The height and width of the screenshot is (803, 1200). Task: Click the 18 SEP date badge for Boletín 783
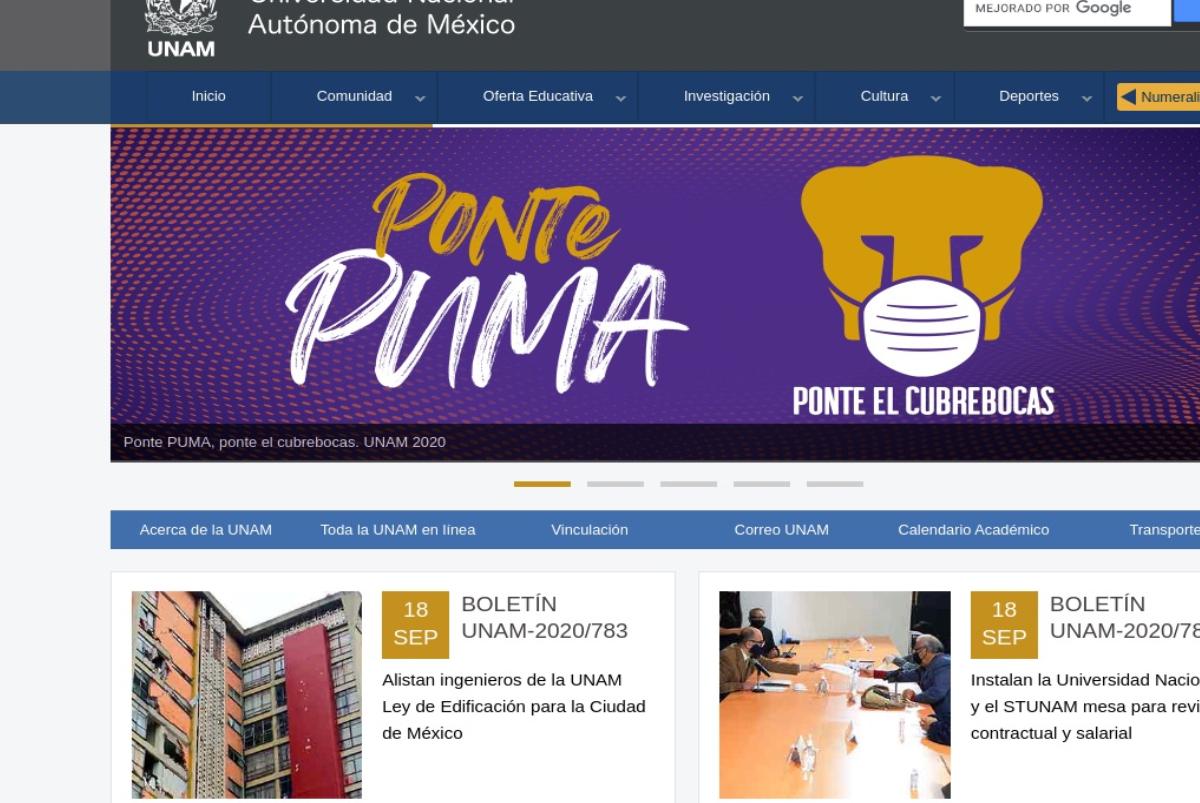415,624
